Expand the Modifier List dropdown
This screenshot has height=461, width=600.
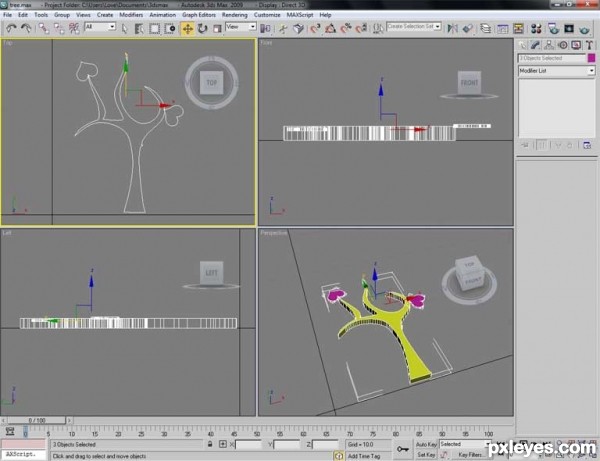tap(557, 71)
